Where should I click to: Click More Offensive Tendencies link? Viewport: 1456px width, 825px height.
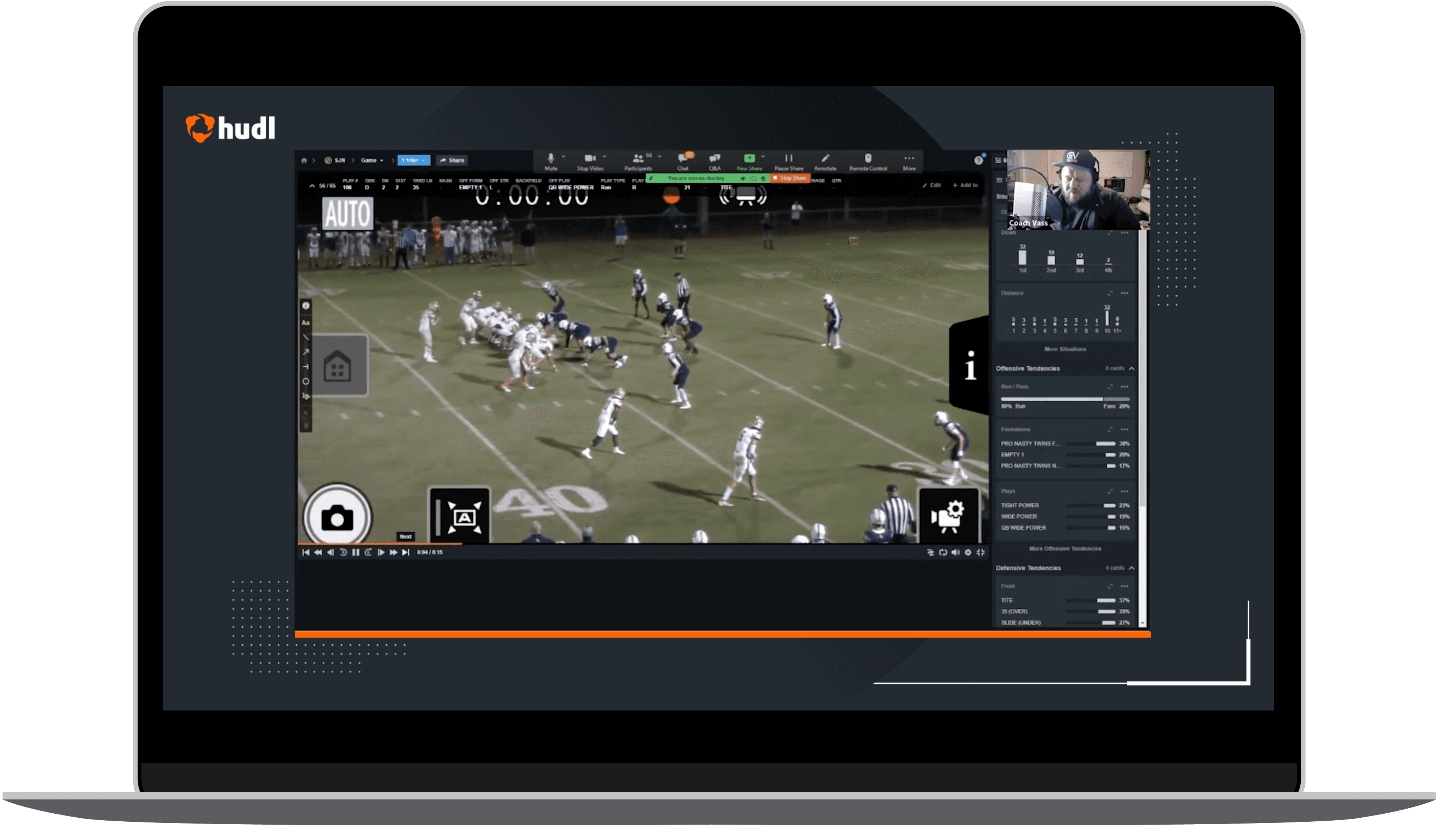click(1065, 549)
